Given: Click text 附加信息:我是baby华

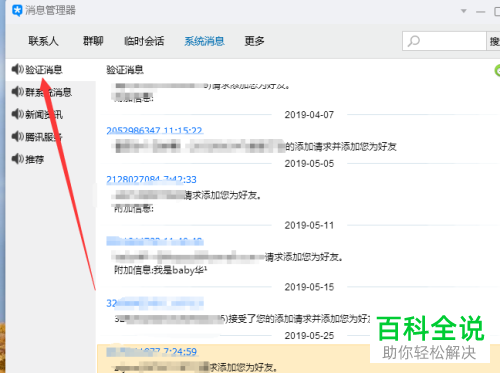Looking at the screenshot, I should pyautogui.click(x=160, y=270).
